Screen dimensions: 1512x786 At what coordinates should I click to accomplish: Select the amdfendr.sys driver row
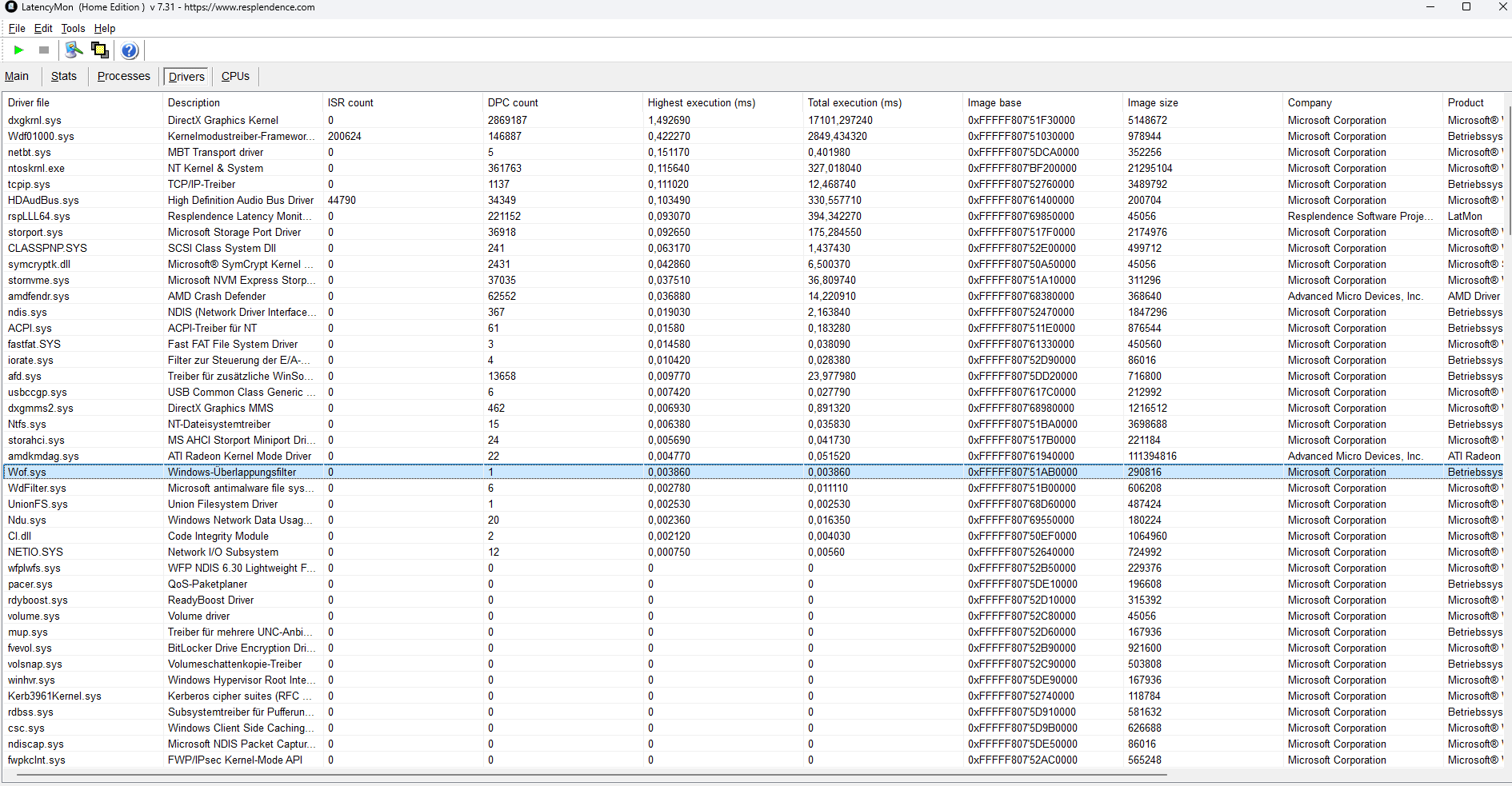[754, 297]
